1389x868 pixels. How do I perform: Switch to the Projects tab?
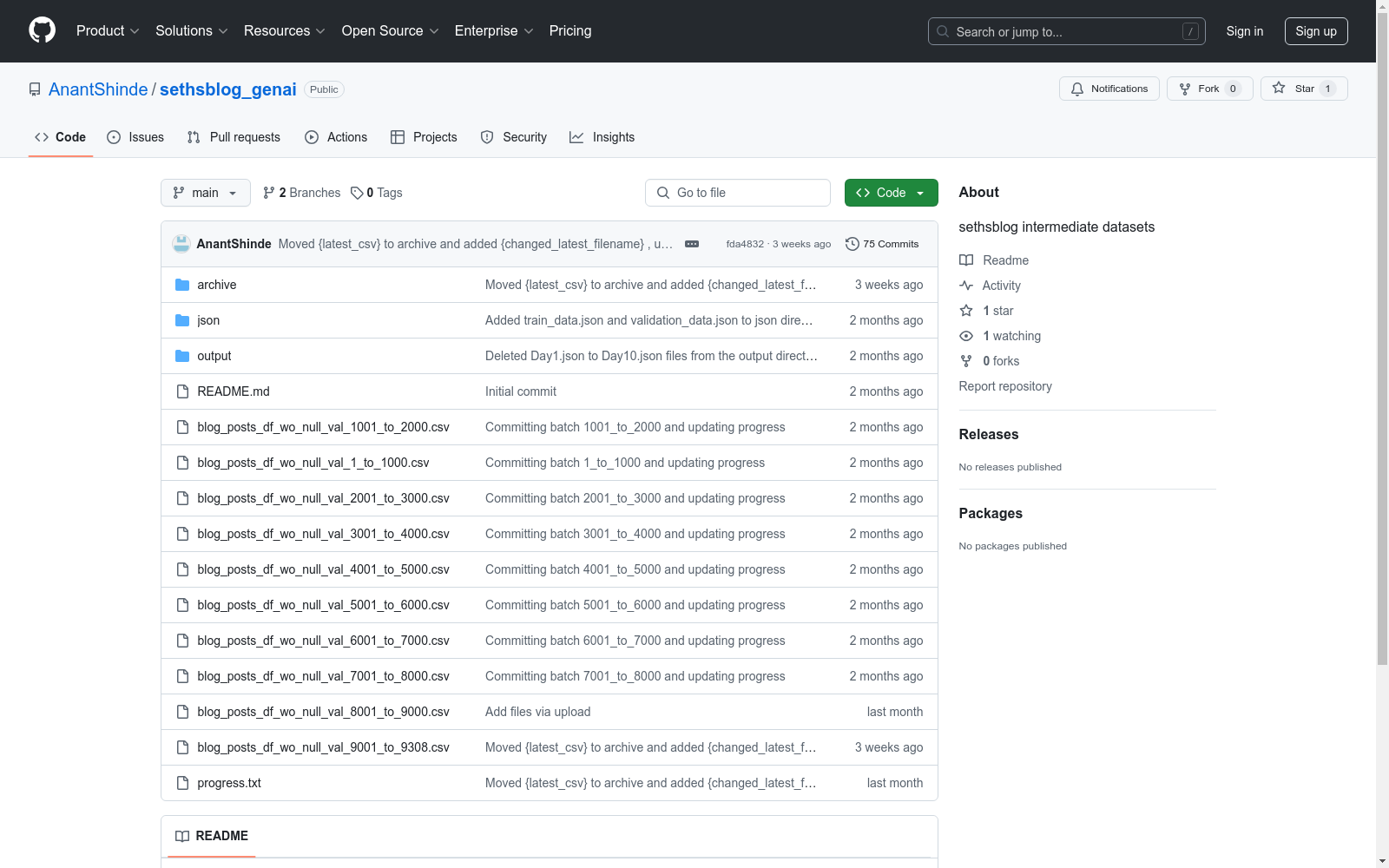tap(424, 137)
